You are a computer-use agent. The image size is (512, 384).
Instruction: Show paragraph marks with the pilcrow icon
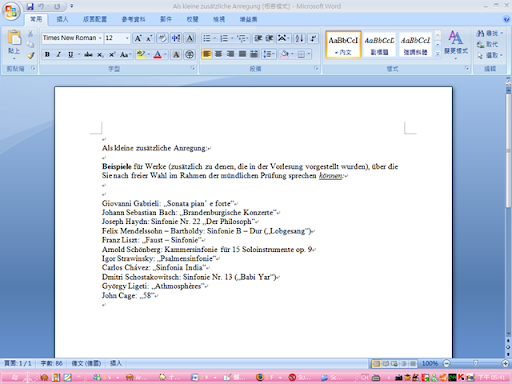point(313,38)
